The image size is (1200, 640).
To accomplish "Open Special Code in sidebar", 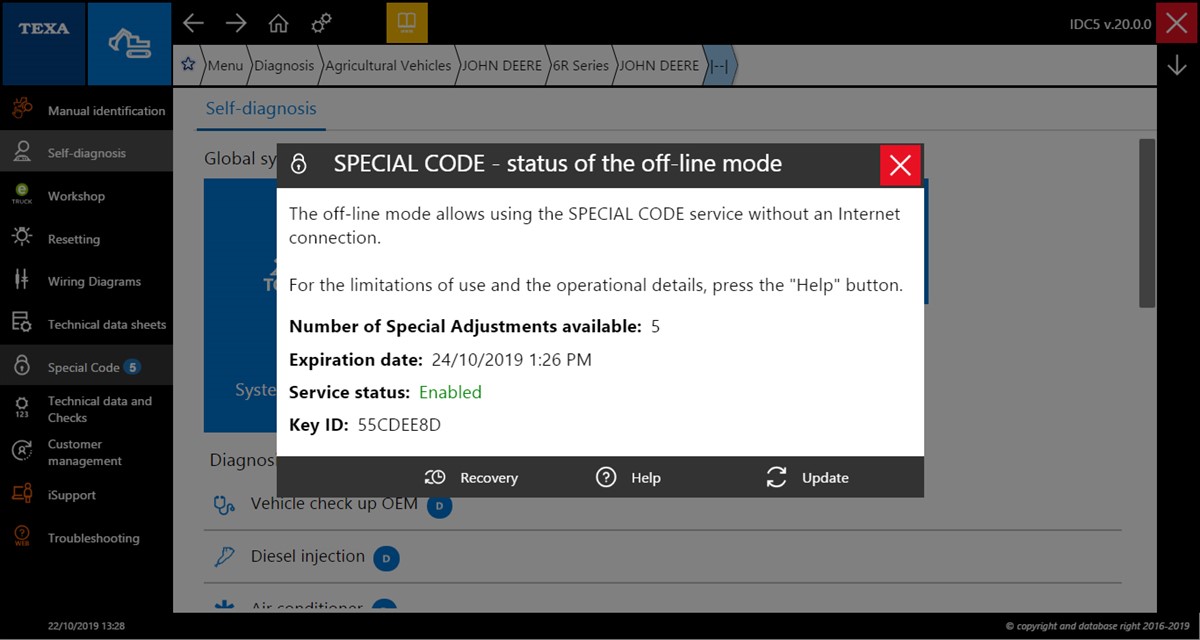I will tap(86, 367).
